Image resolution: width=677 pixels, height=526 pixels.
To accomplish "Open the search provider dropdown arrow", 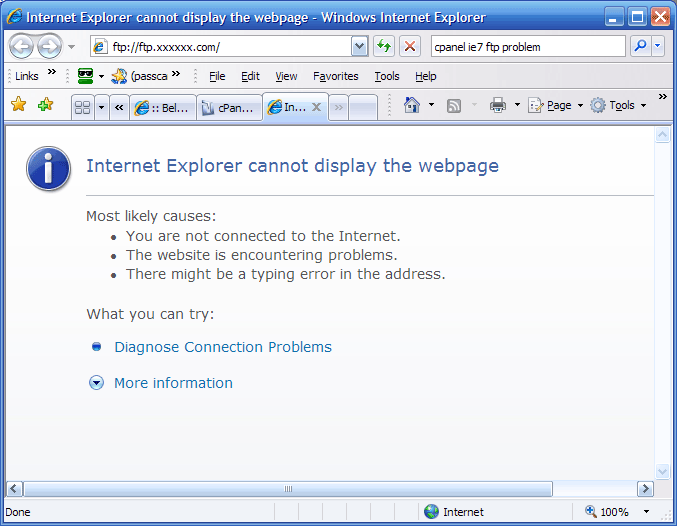I will click(x=658, y=45).
